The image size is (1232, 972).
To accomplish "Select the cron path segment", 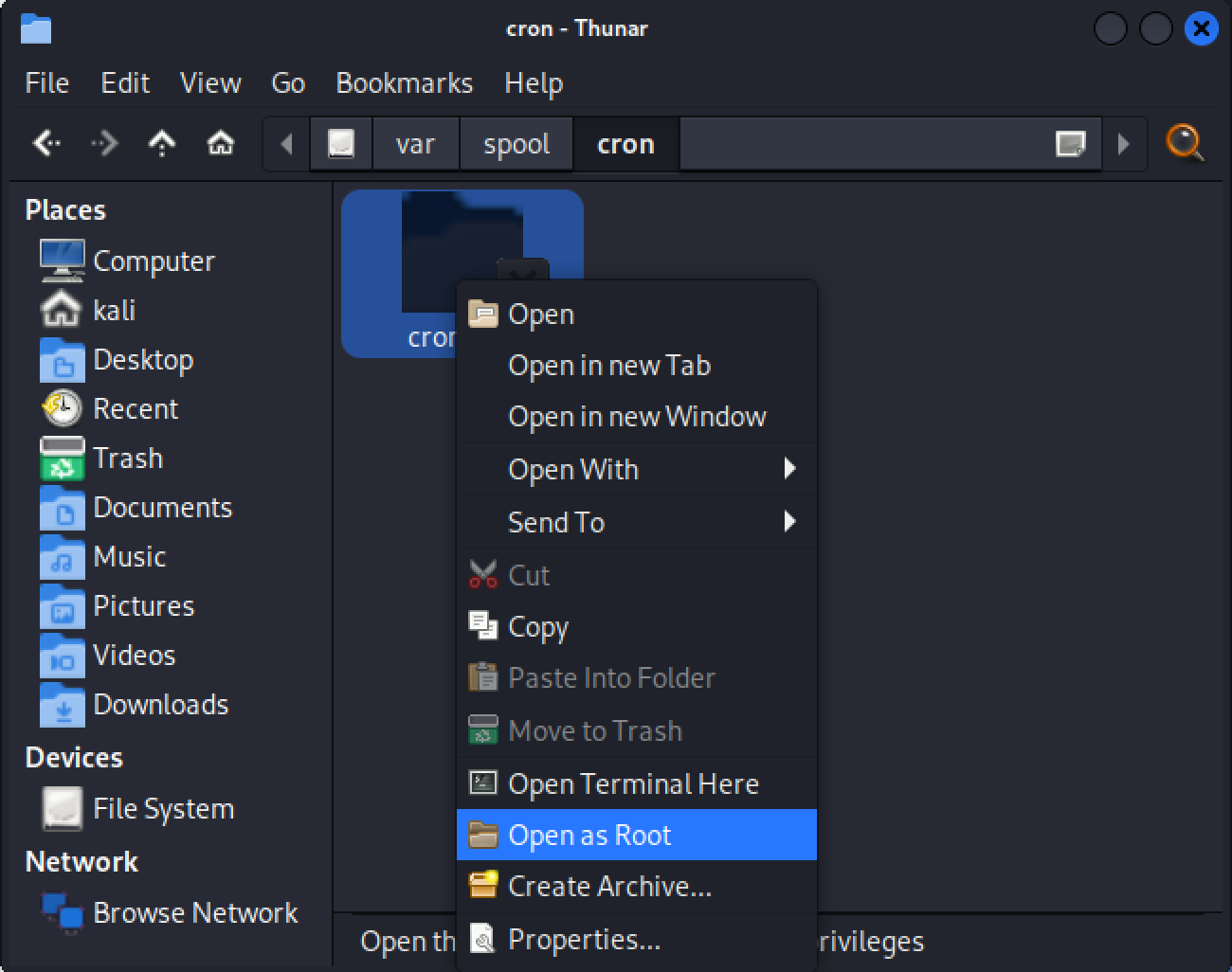I will click(x=625, y=144).
